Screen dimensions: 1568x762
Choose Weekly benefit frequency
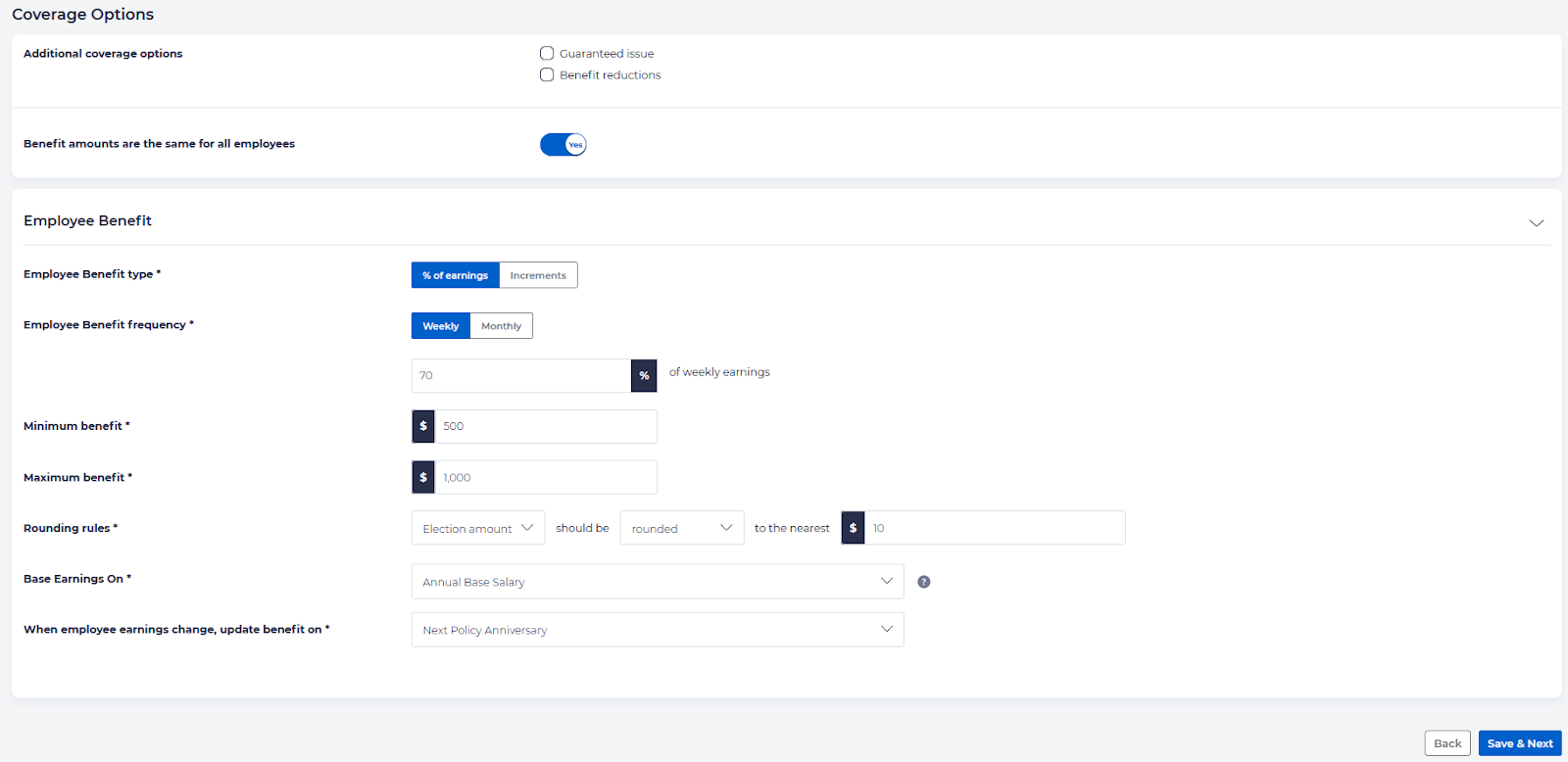click(440, 326)
